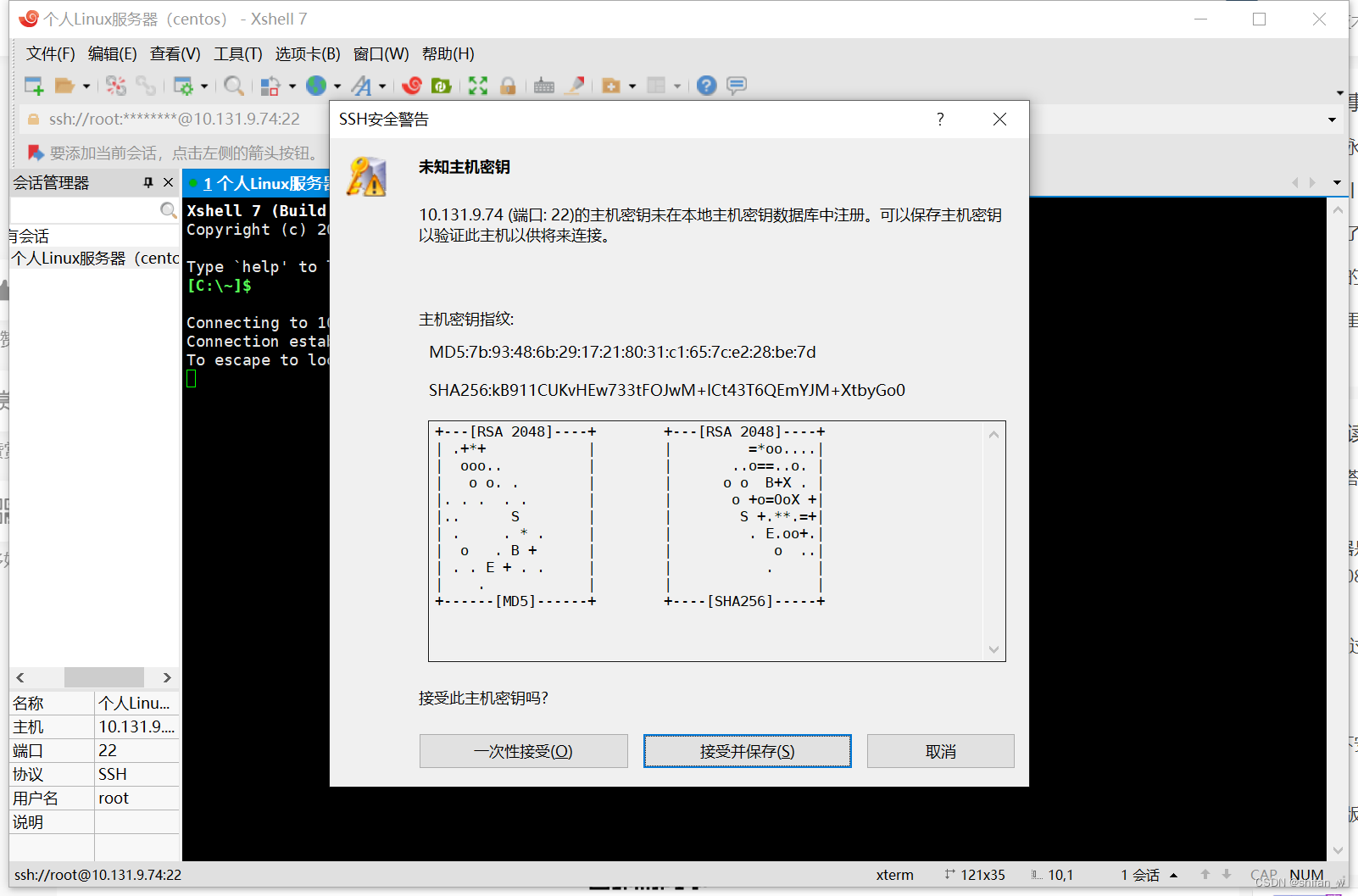Toggle the lock icon on toolbar
Viewport: 1358px width, 896px height.
pos(507,85)
